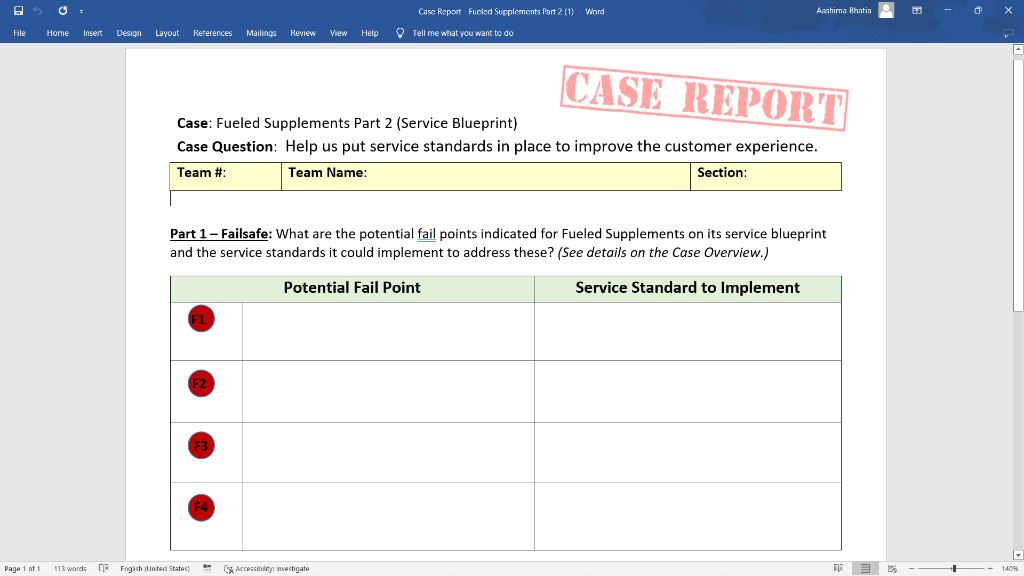Click inside the Team Name table cell
This screenshot has width=1024, height=576.
pos(480,176)
